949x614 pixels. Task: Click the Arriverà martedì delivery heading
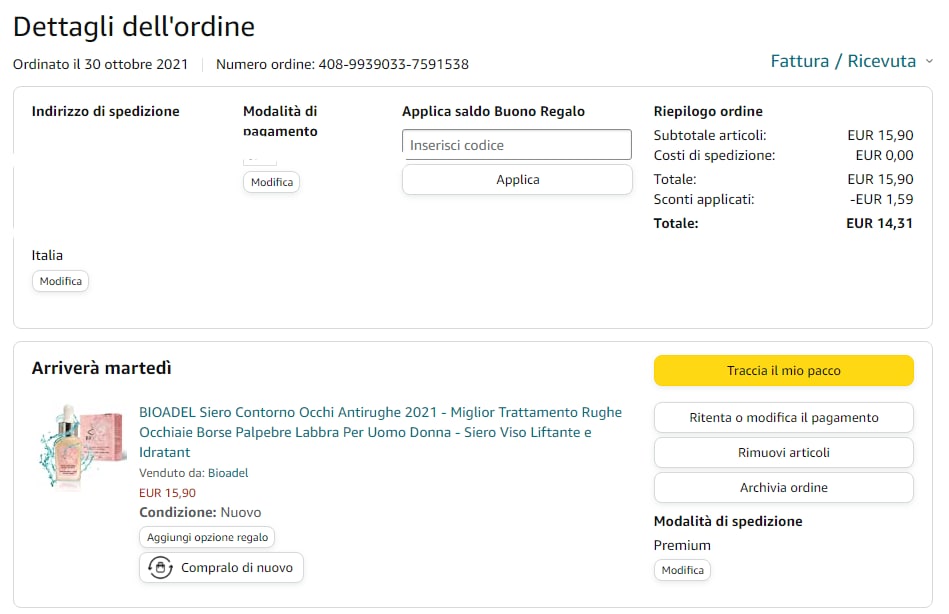tap(102, 368)
